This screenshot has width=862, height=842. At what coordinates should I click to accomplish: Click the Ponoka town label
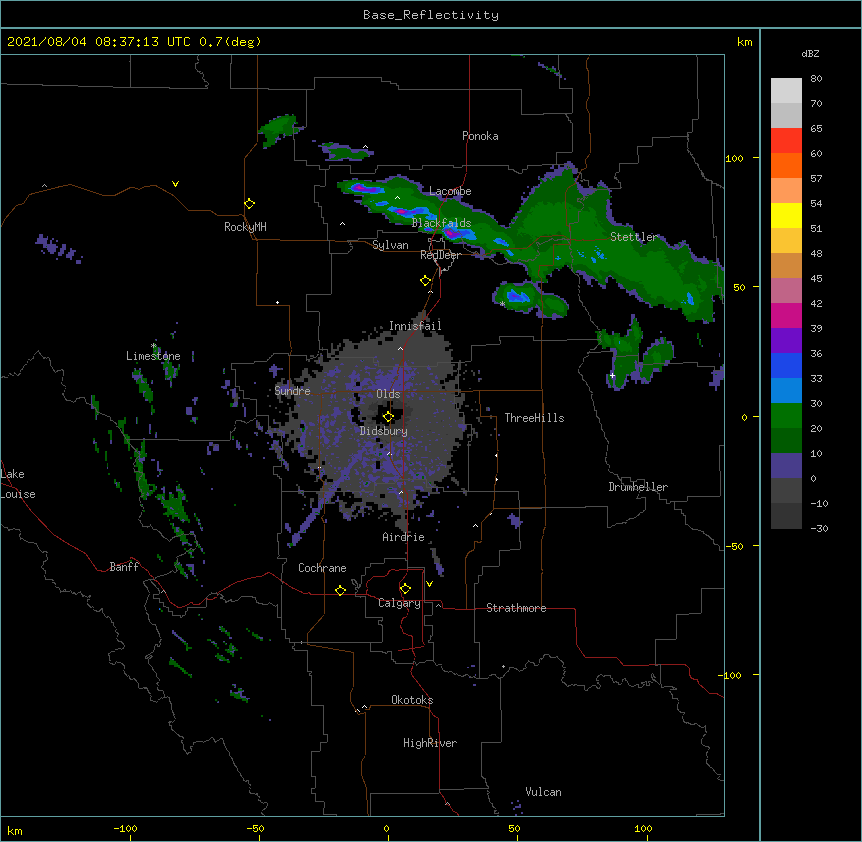coord(480,136)
